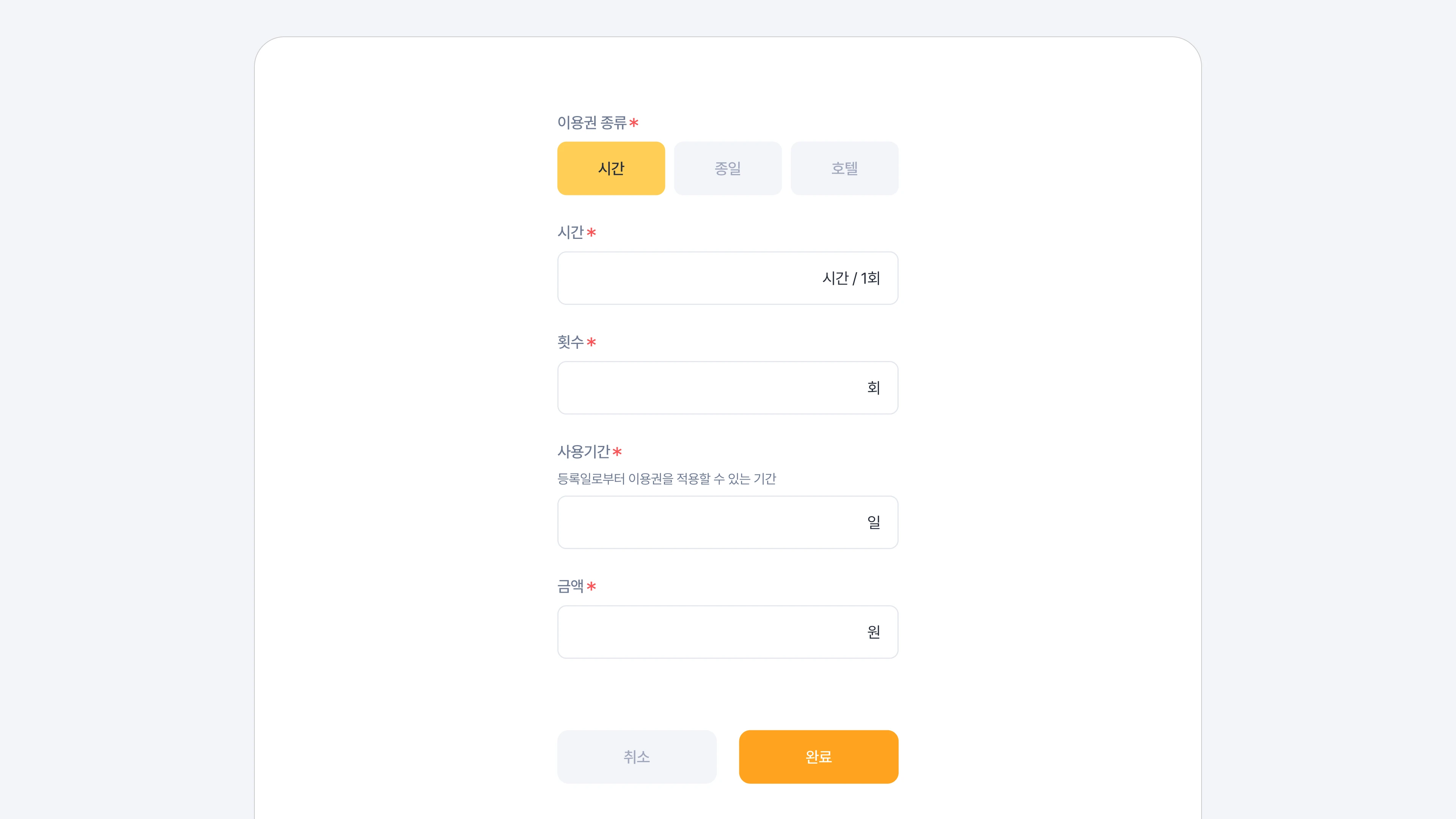The height and width of the screenshot is (819, 1456).
Task: Click the 일 unit suffix in 사용기간 field
Action: (x=874, y=522)
